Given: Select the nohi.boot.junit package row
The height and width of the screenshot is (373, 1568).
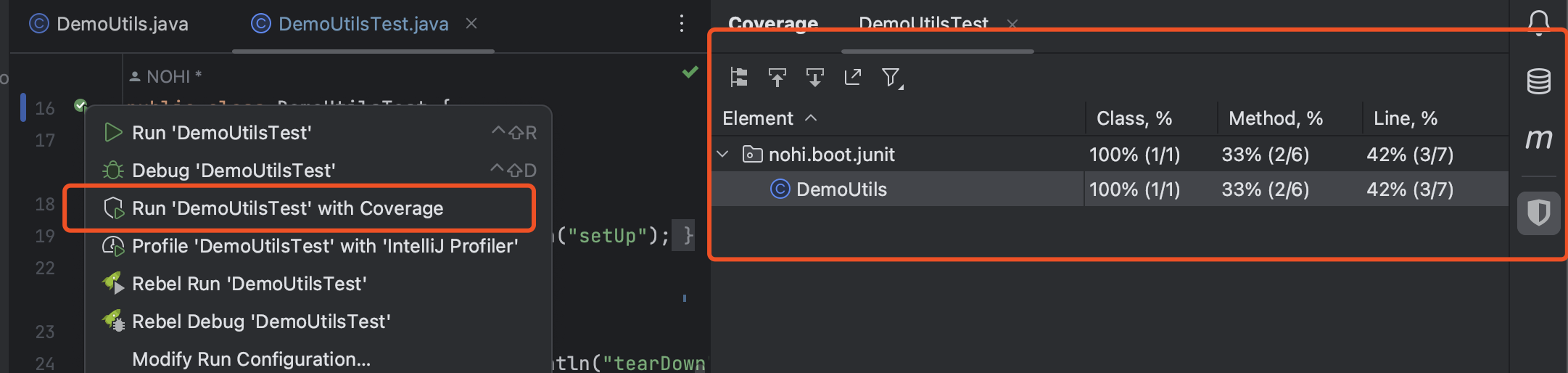Looking at the screenshot, I should (1110, 155).
